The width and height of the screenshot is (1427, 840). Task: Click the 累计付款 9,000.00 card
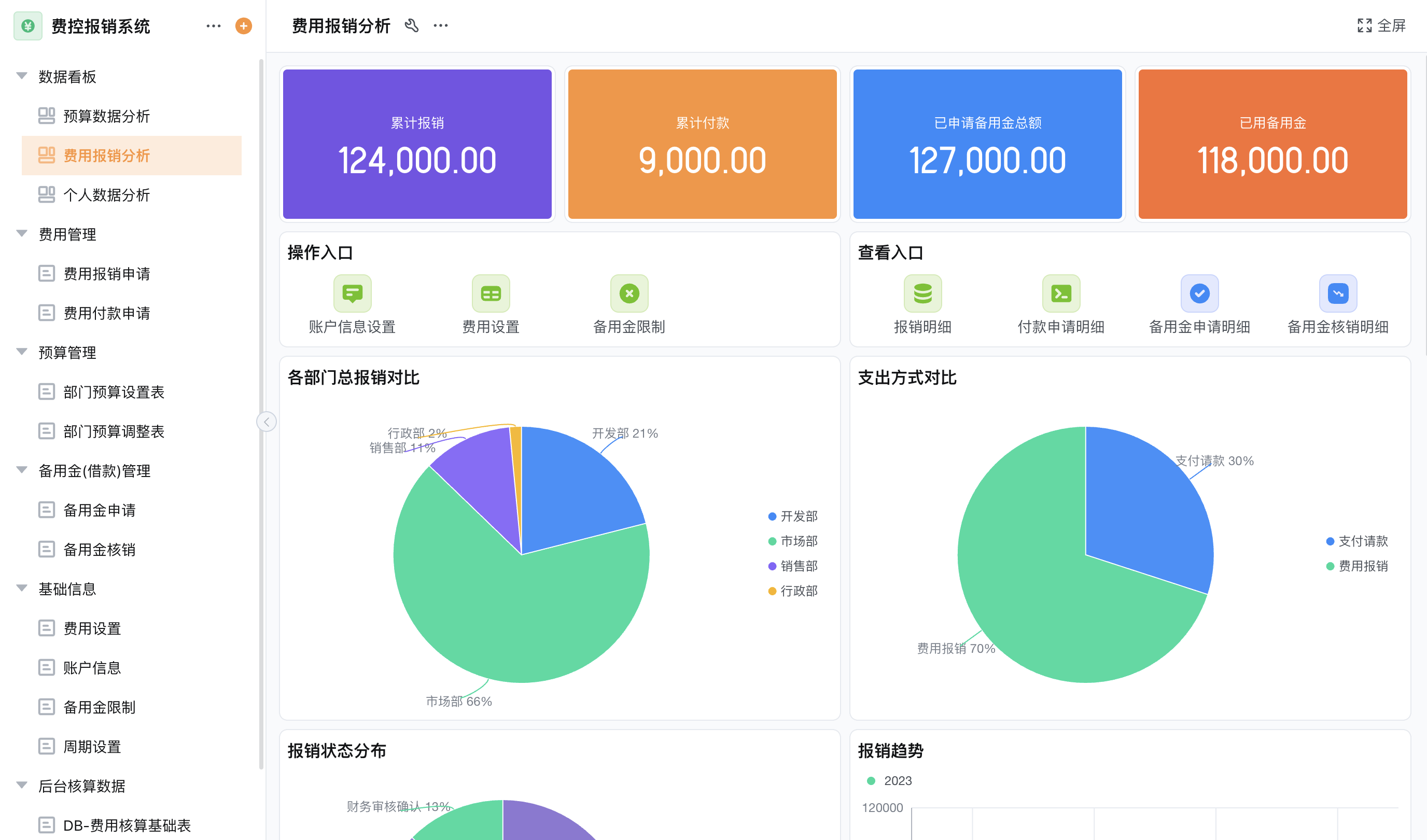click(x=702, y=144)
